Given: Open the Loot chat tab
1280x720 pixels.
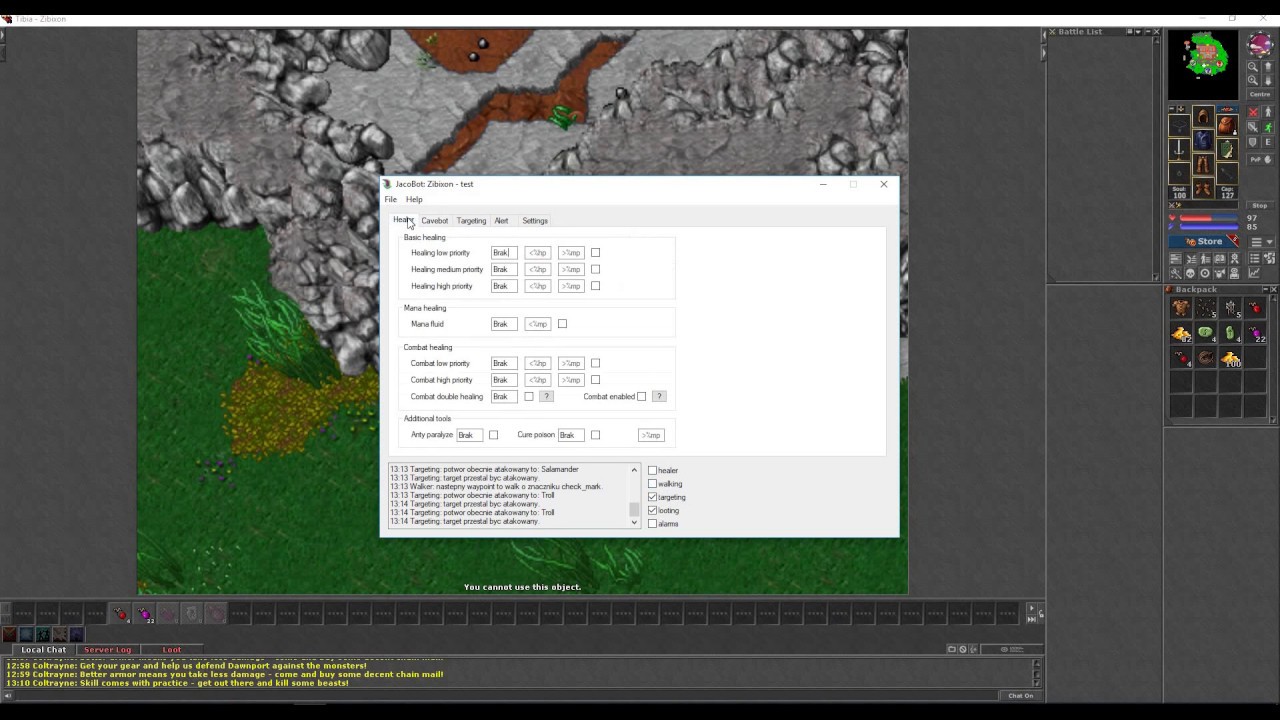Looking at the screenshot, I should coord(172,650).
